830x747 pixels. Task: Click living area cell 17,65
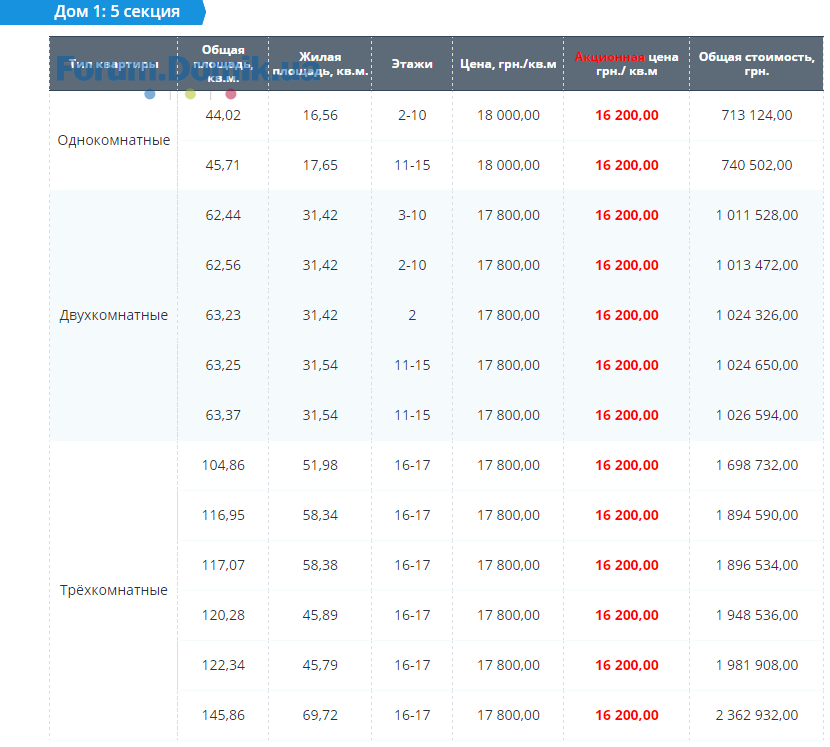click(x=320, y=165)
